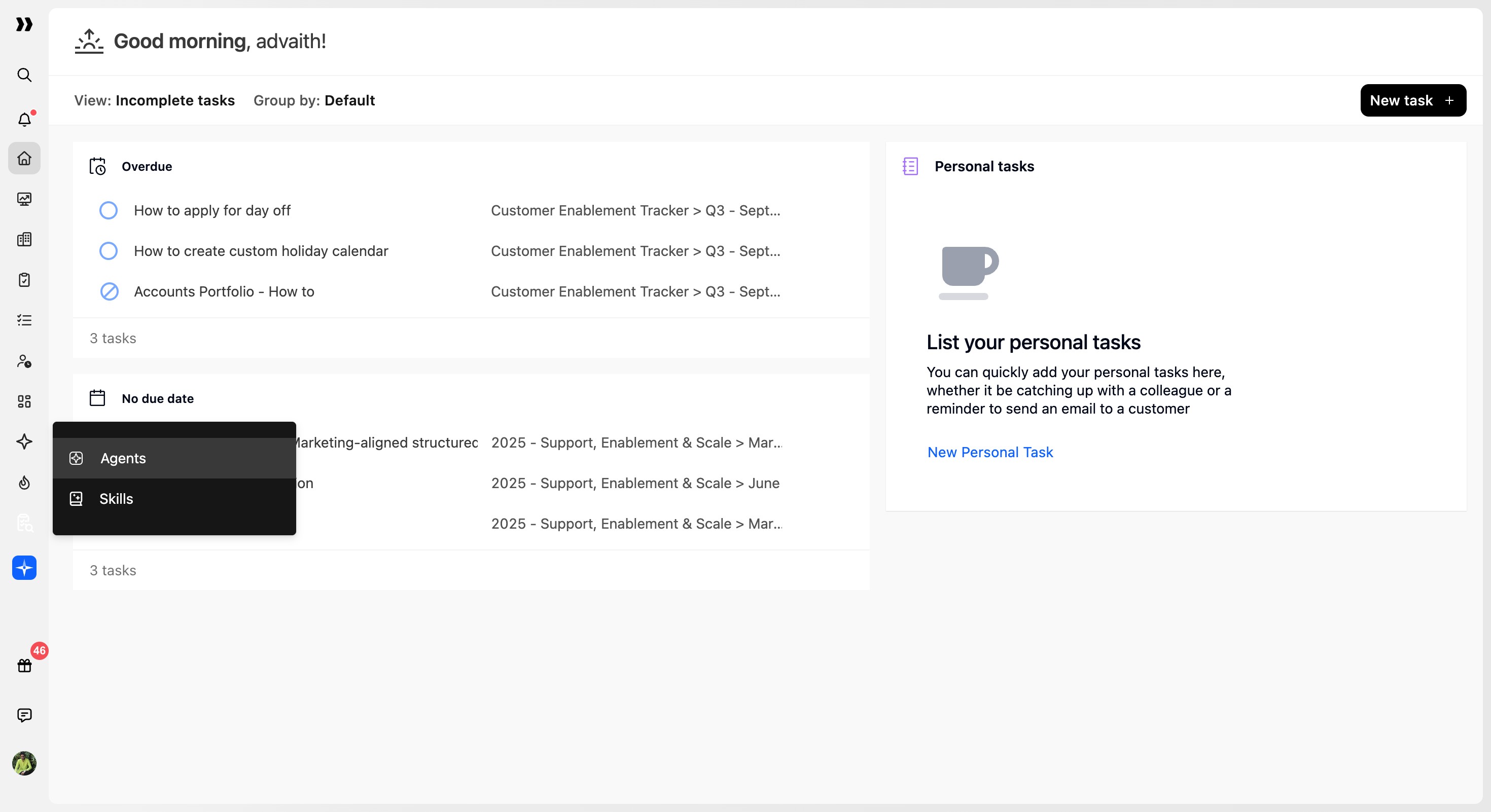
Task: Click the sunrise icon beside the greeting
Action: [89, 41]
